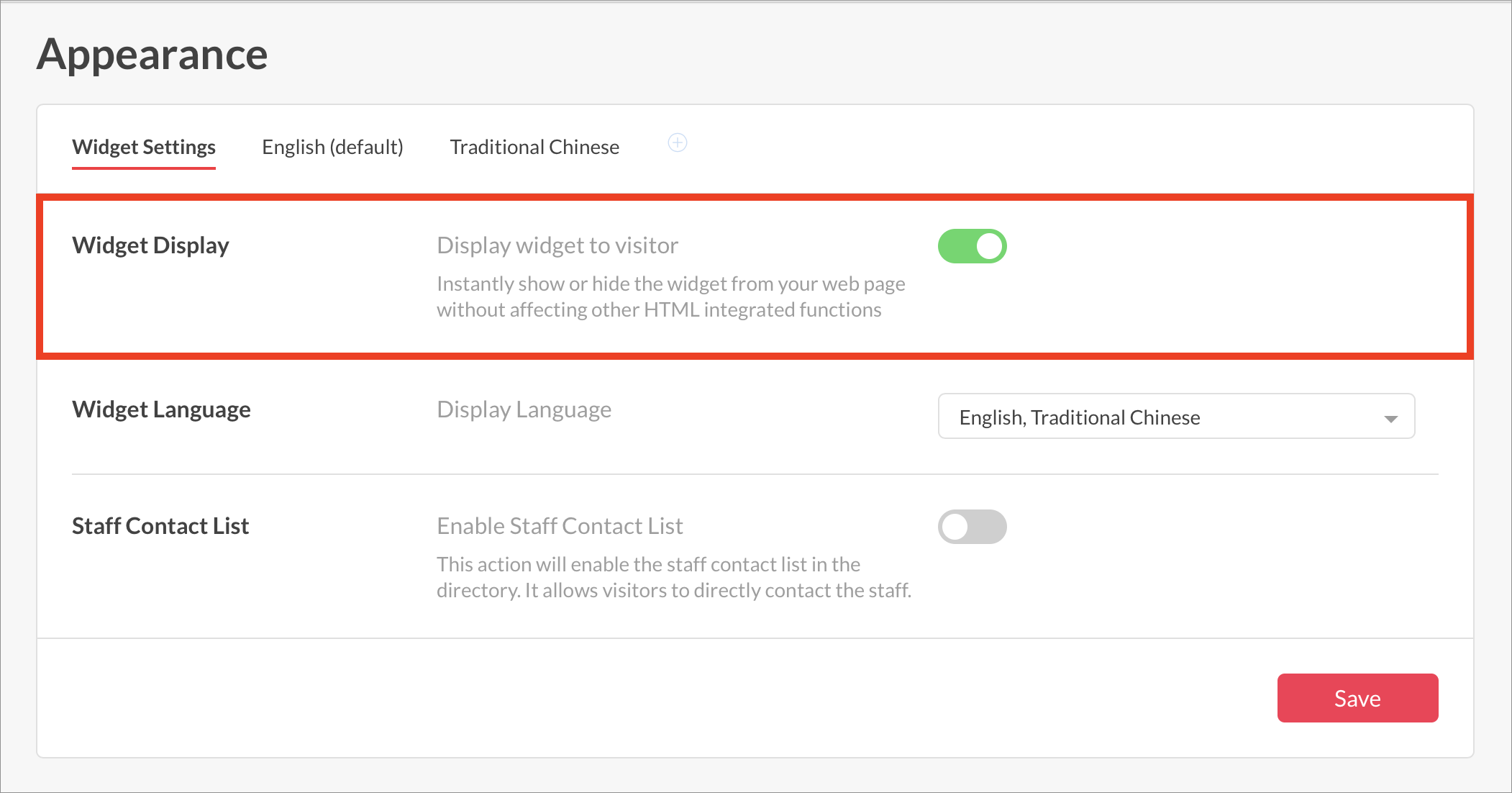Click the Appearance page heading
The image size is (1512, 793).
pos(152,54)
